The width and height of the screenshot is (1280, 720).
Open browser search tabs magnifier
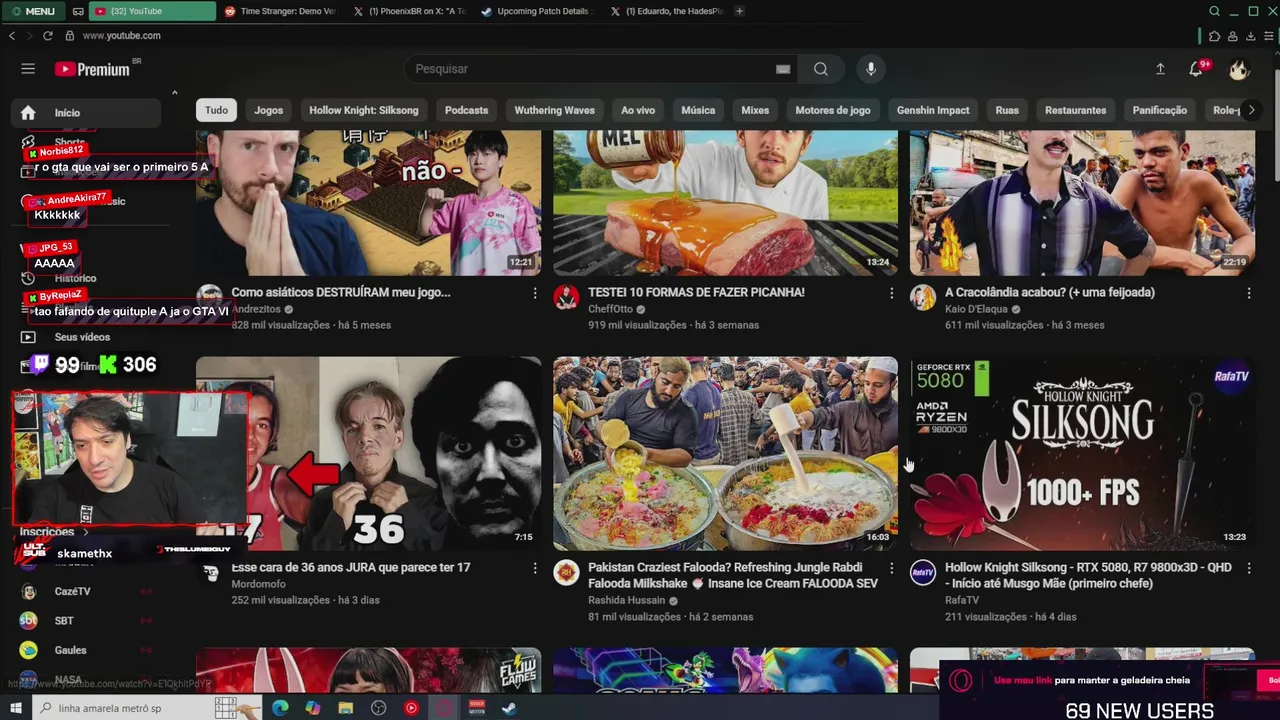1214,11
